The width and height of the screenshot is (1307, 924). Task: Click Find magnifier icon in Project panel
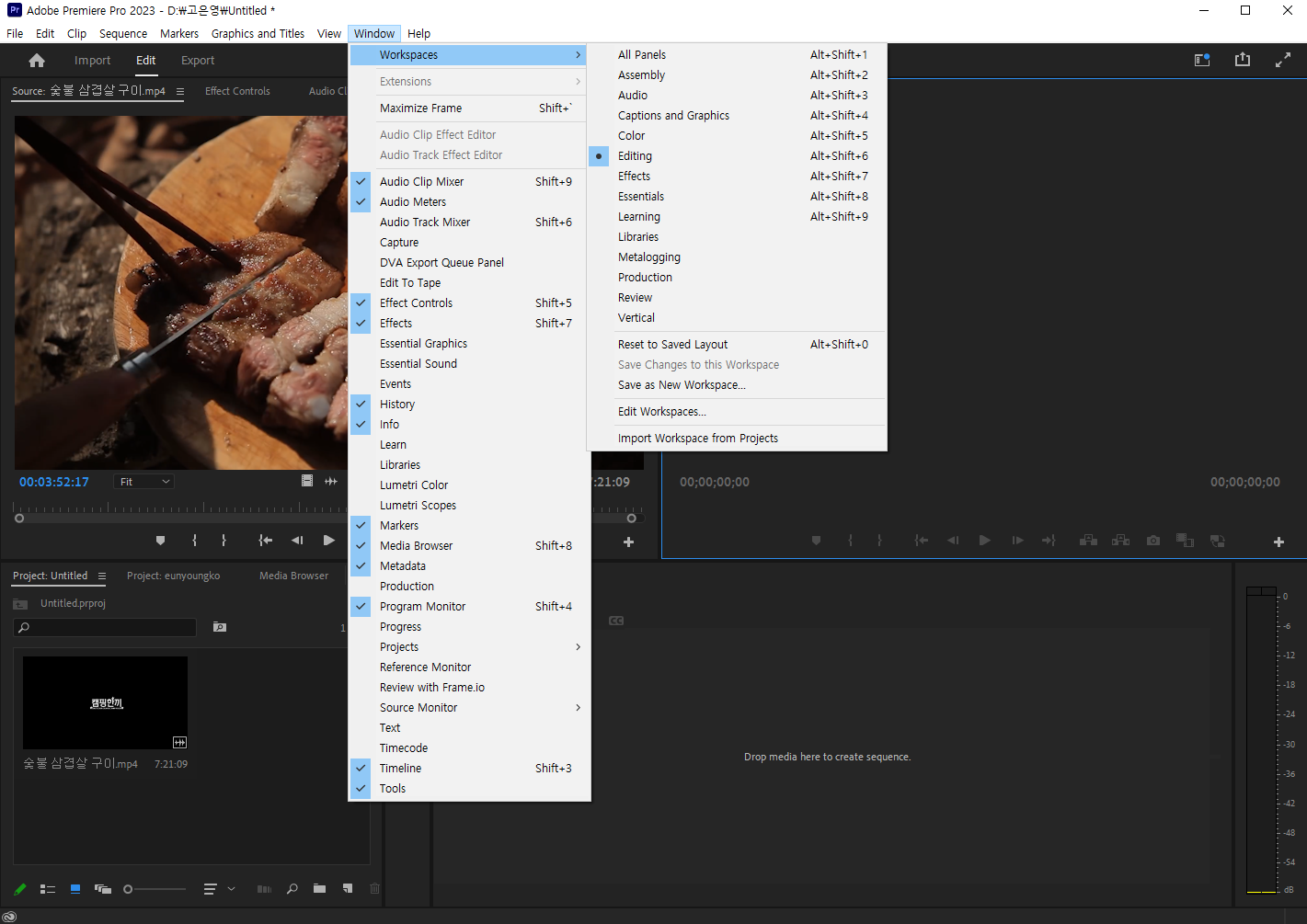tap(292, 889)
